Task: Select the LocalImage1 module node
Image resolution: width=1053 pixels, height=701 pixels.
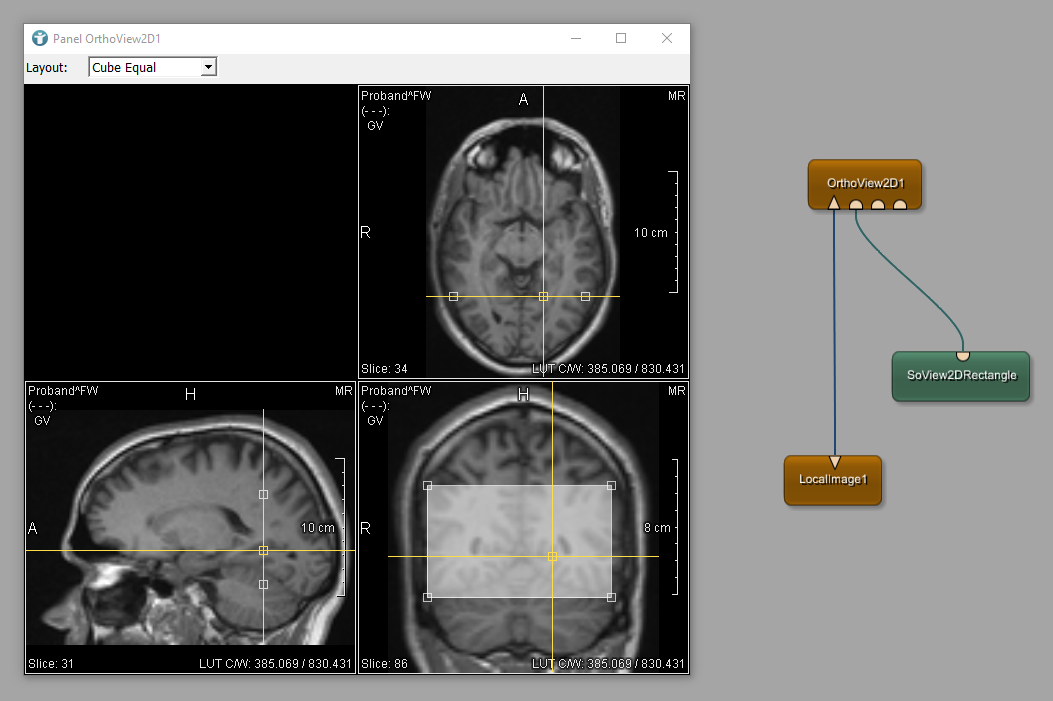Action: pos(832,480)
